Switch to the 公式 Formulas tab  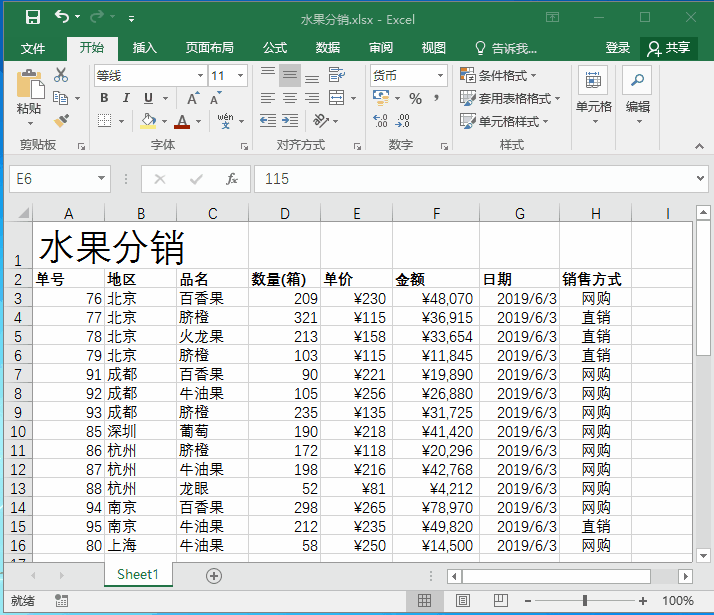click(275, 48)
